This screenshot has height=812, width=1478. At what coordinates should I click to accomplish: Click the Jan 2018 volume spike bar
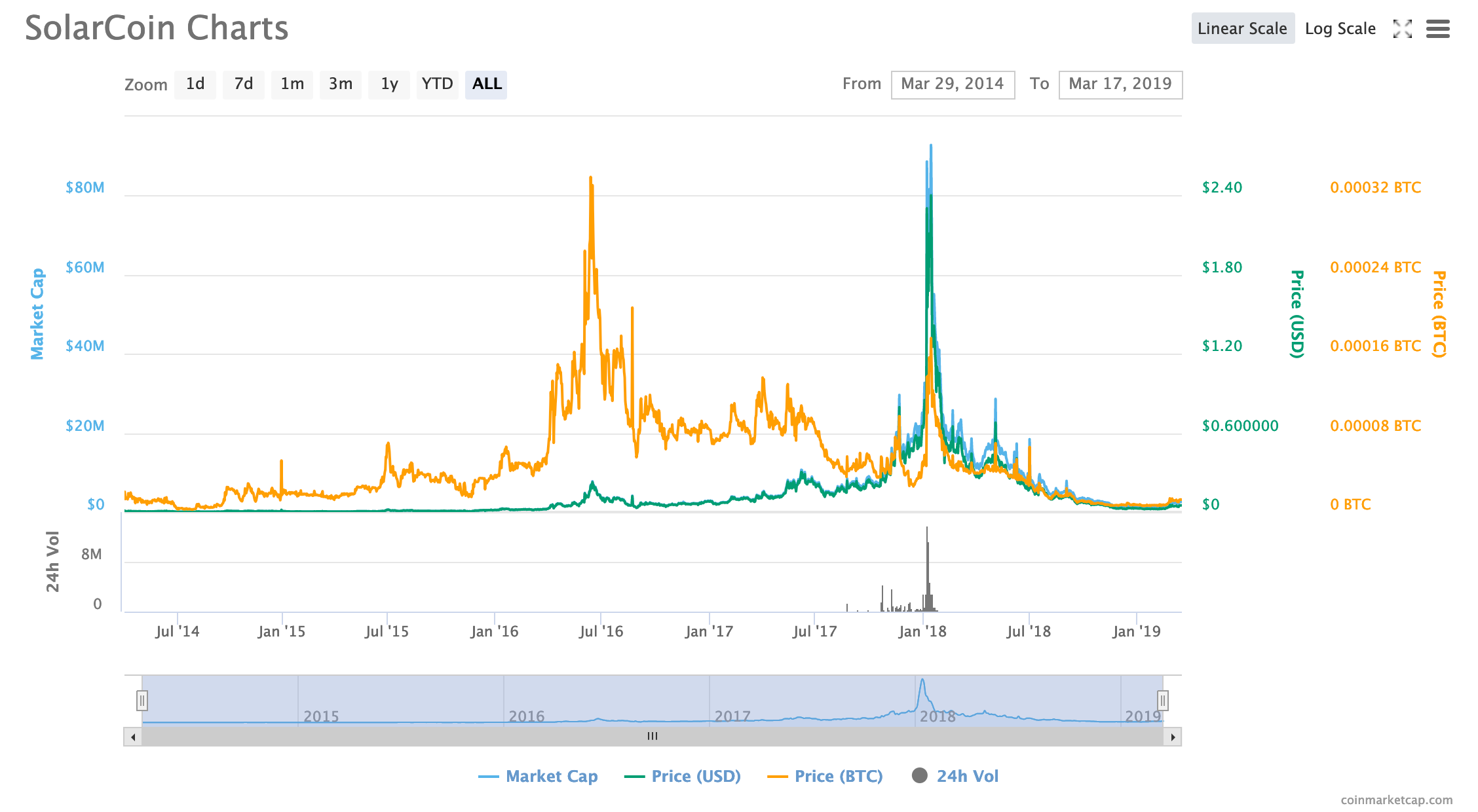click(927, 570)
